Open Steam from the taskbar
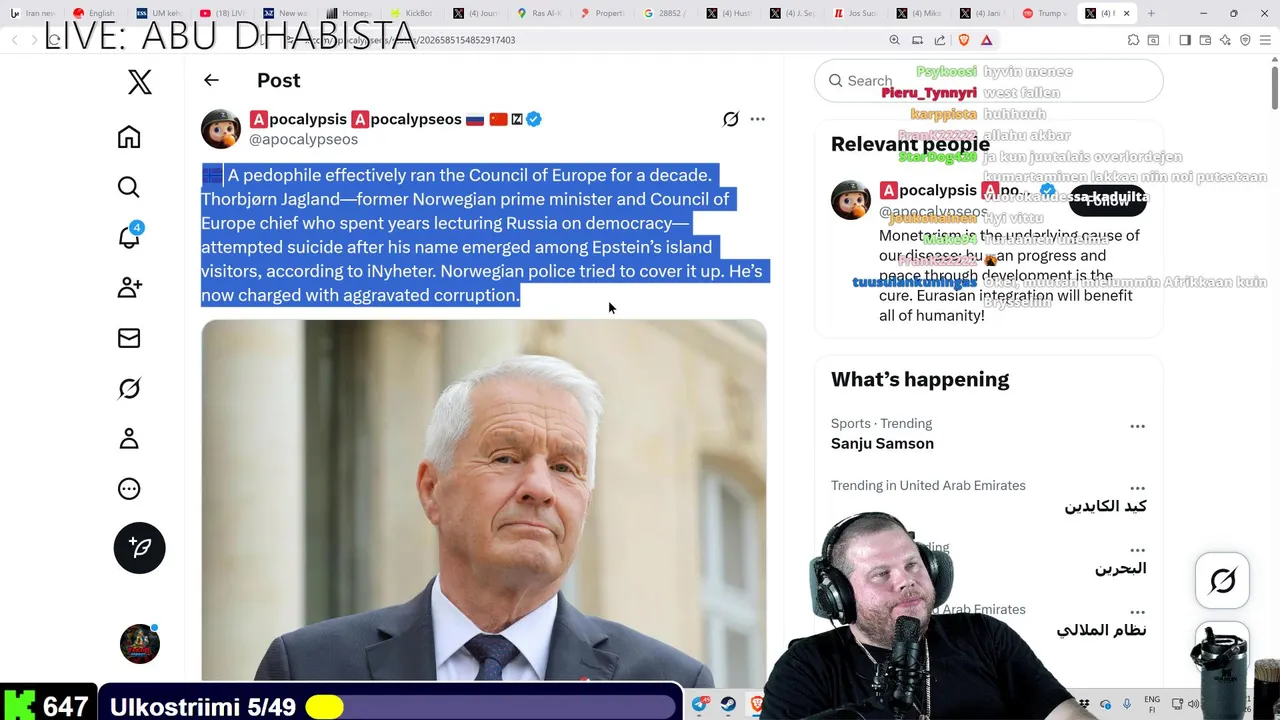Image resolution: width=1280 pixels, height=720 pixels. click(729, 704)
